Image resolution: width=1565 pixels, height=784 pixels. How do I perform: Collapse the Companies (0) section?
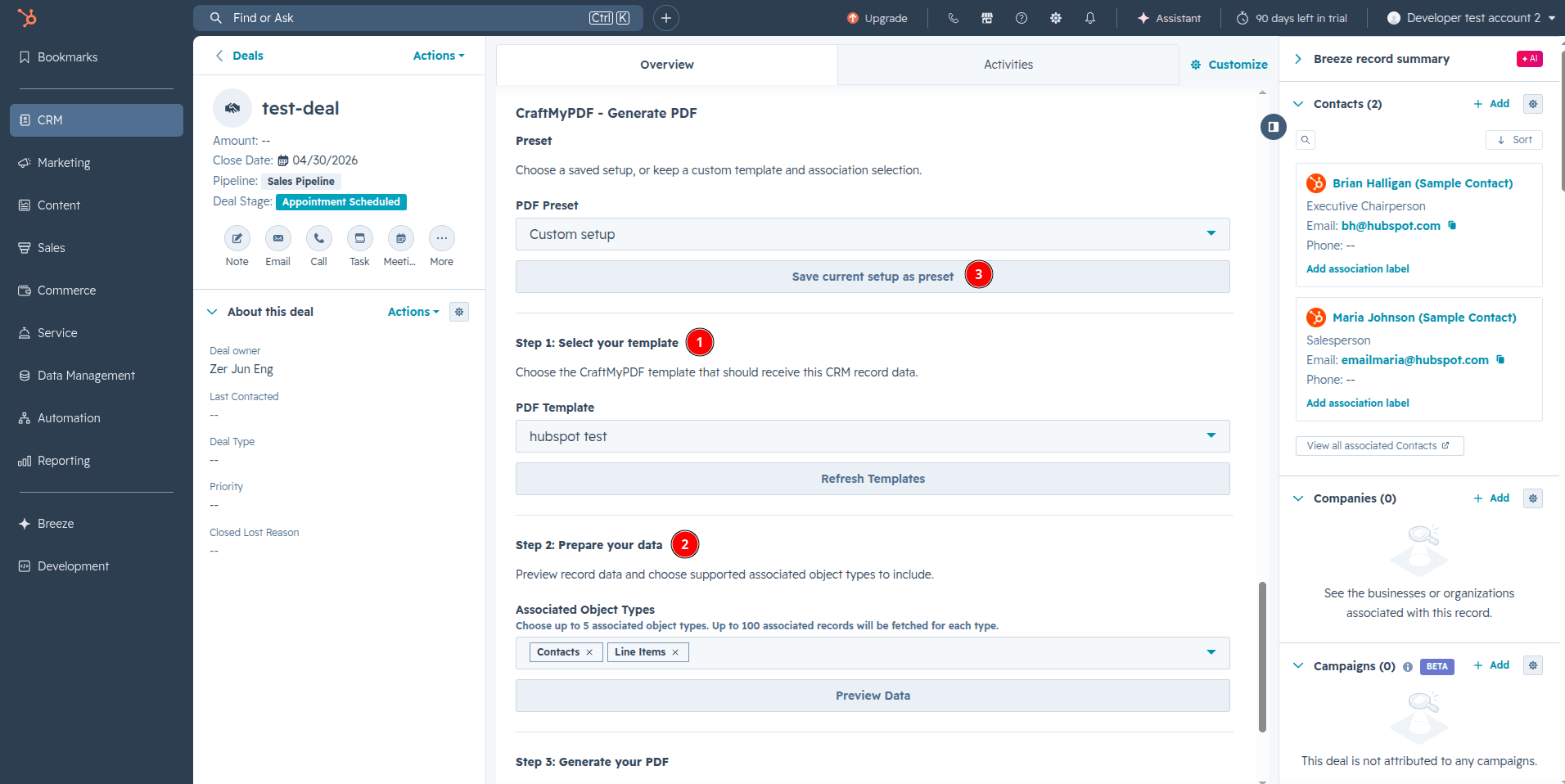(1298, 498)
